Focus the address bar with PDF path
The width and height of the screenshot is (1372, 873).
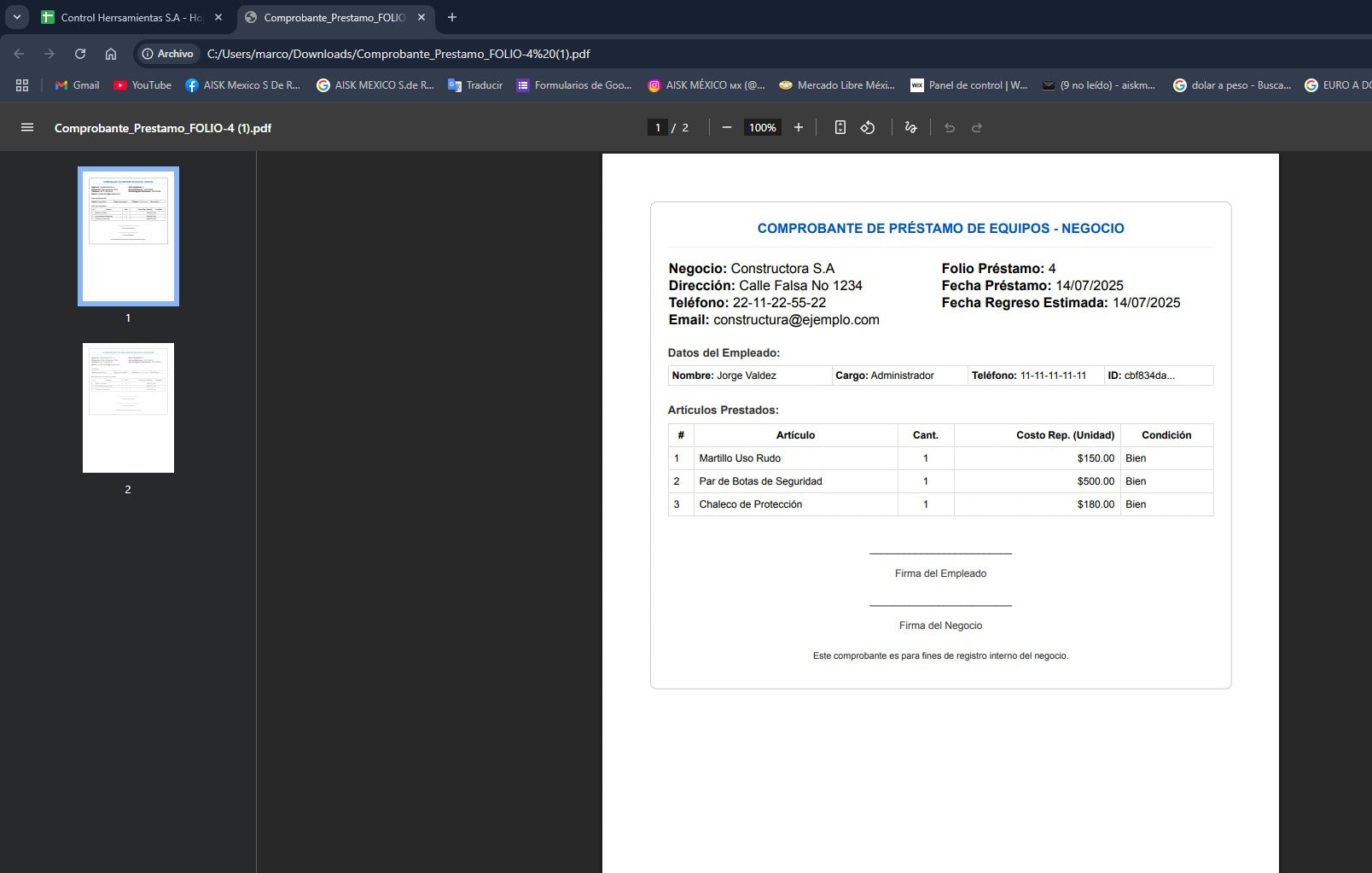pos(398,54)
